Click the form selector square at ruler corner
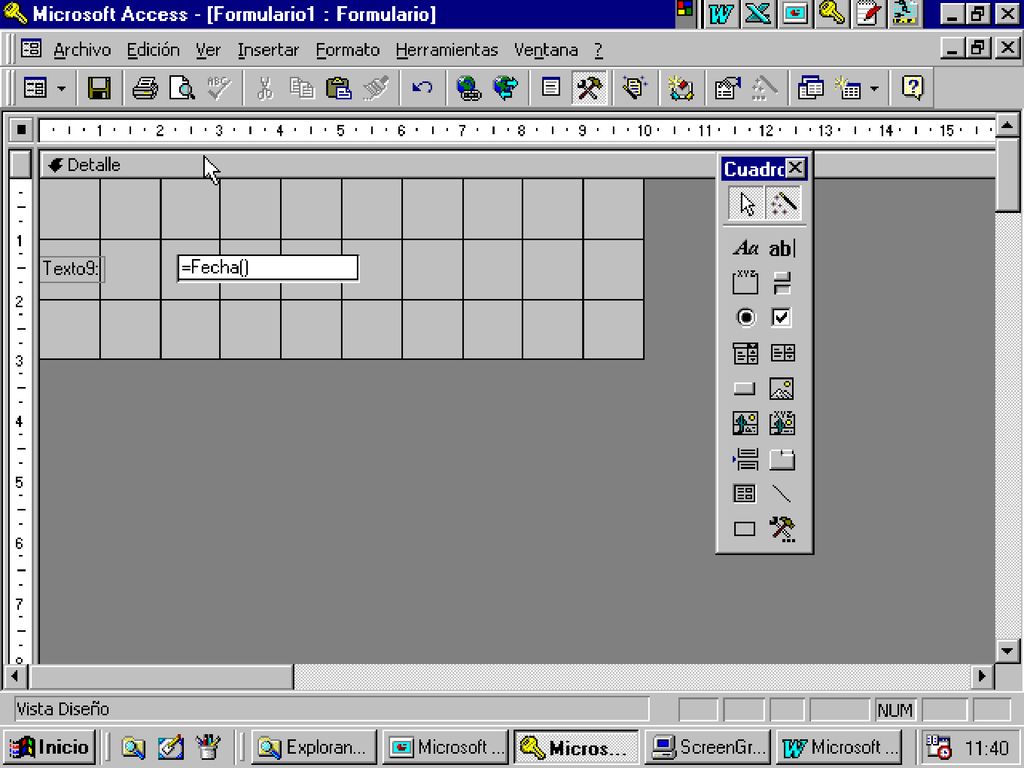Screen dimensions: 1024x768 (x=21, y=130)
